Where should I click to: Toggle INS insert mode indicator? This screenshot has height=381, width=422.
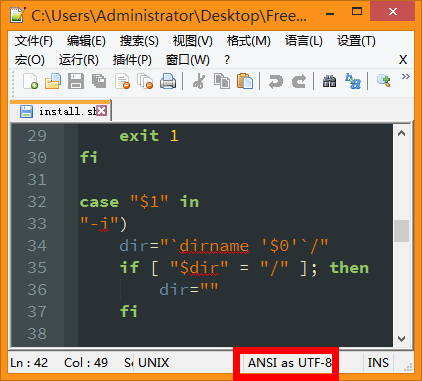(378, 363)
